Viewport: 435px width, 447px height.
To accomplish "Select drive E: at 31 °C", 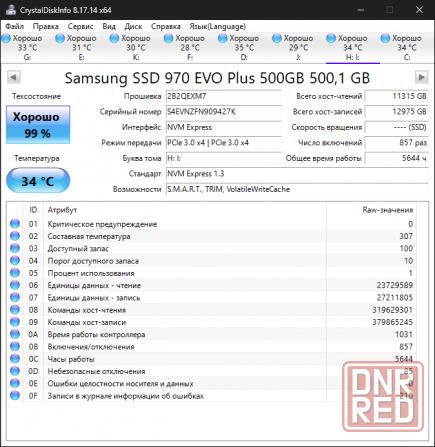I will (82, 48).
